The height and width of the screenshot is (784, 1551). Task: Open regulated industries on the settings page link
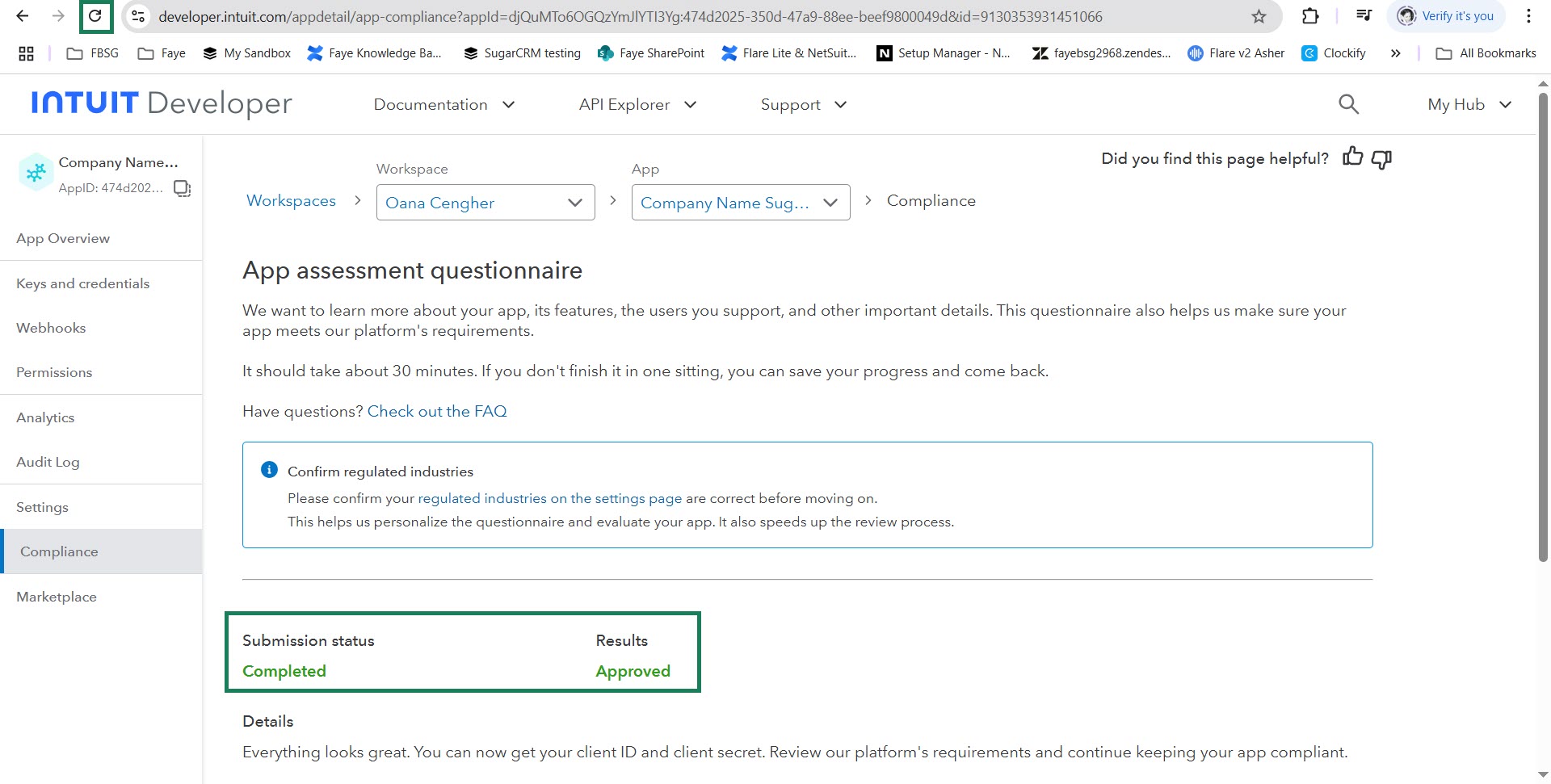[x=549, y=498]
